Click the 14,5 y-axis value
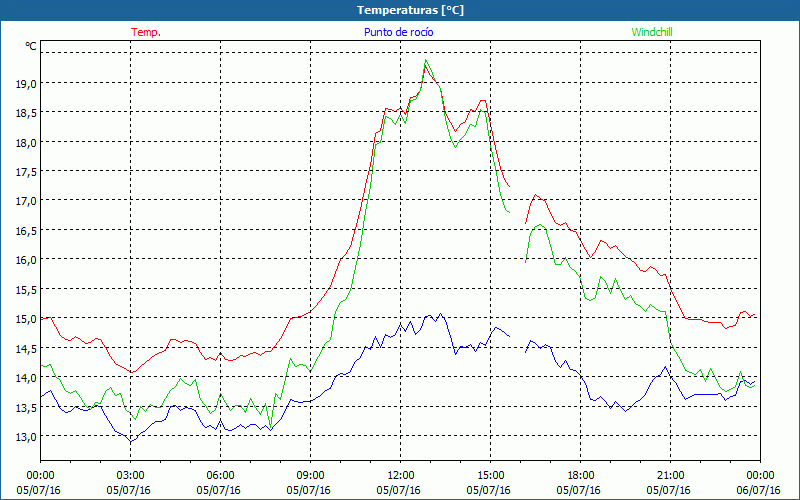This screenshot has width=800, height=500. [26, 348]
